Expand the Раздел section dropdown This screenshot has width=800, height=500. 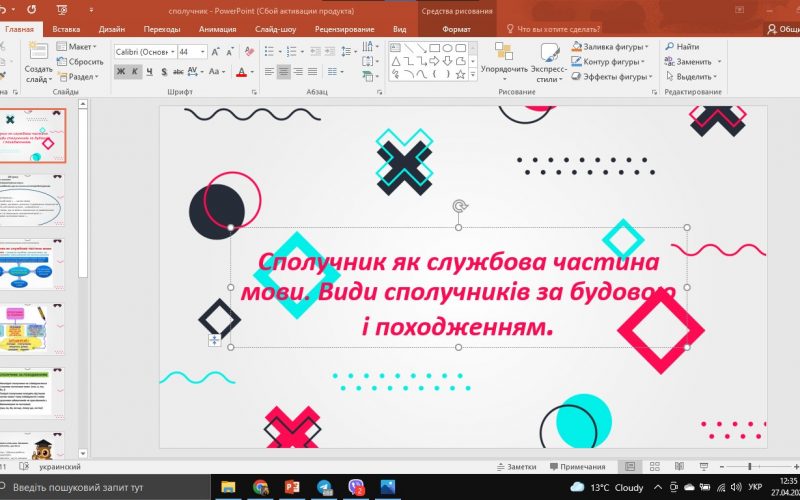[78, 77]
